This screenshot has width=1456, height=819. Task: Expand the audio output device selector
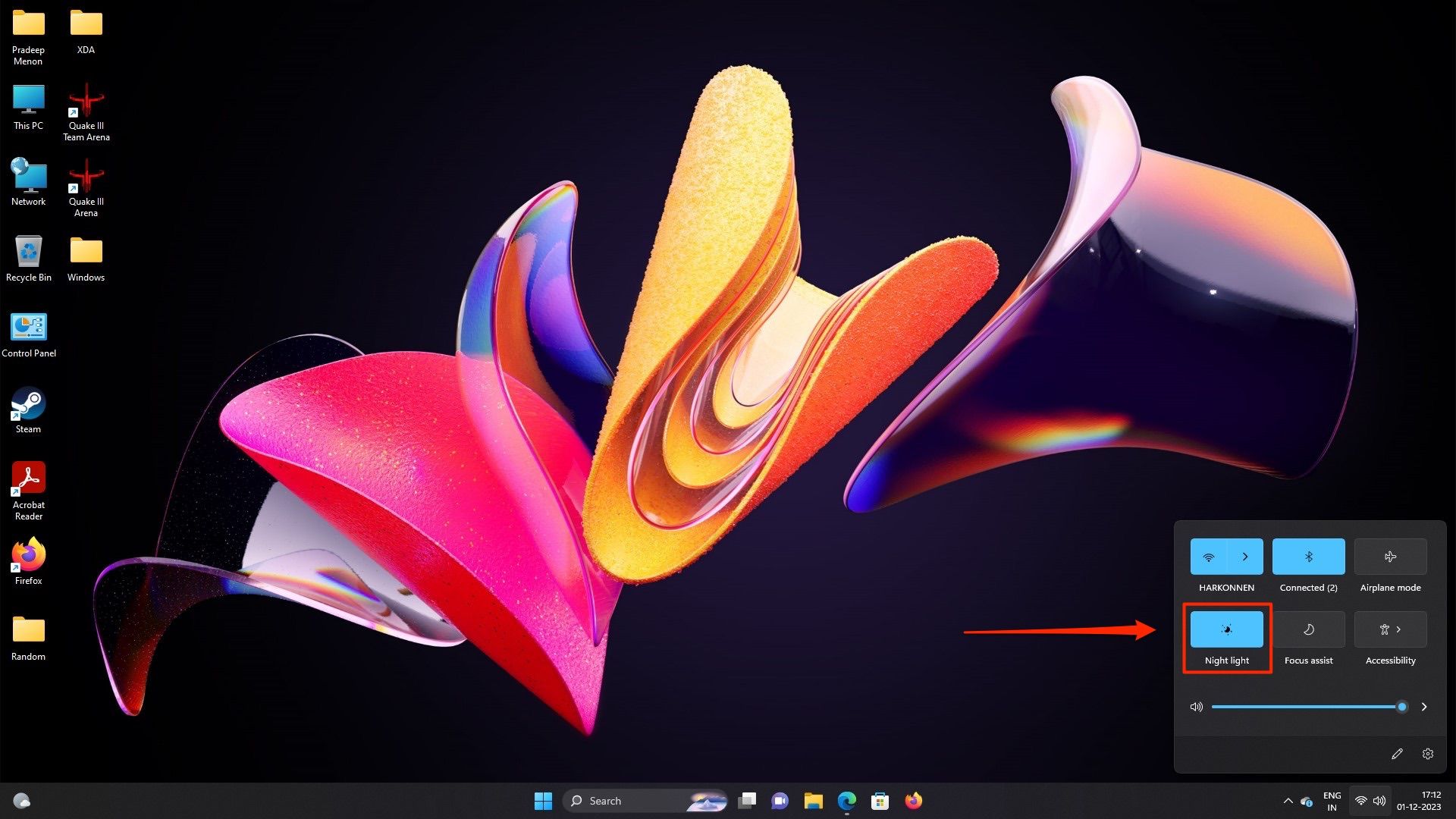coord(1425,706)
